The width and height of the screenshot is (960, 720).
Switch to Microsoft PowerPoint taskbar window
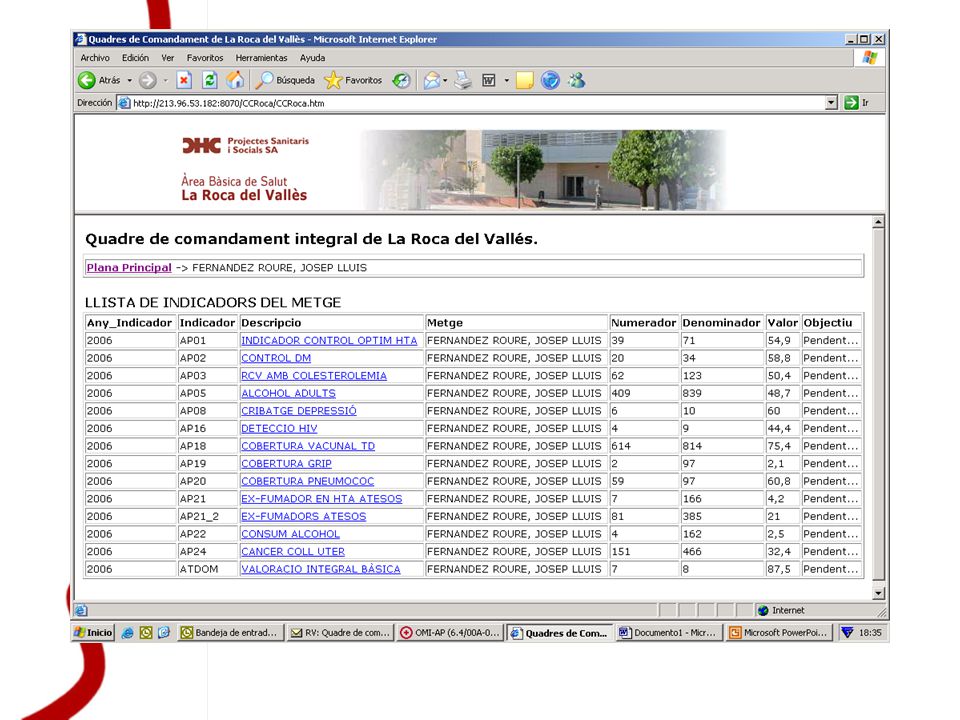pos(779,633)
